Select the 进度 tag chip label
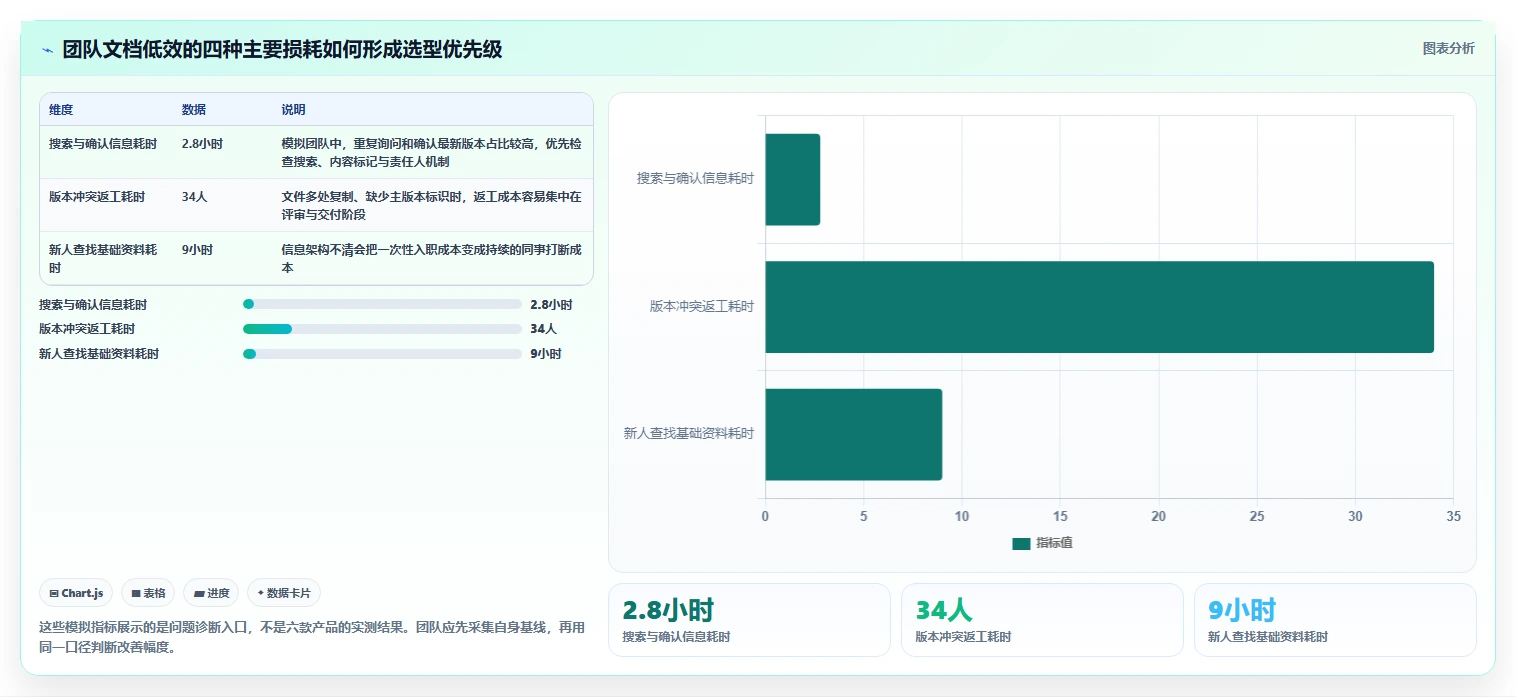 [218, 593]
